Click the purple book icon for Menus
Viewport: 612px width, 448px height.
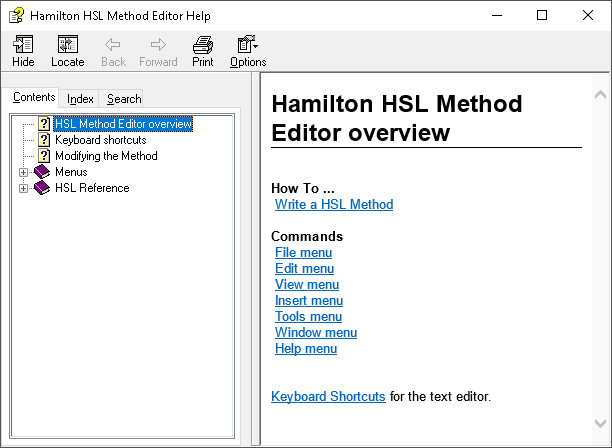(42, 172)
